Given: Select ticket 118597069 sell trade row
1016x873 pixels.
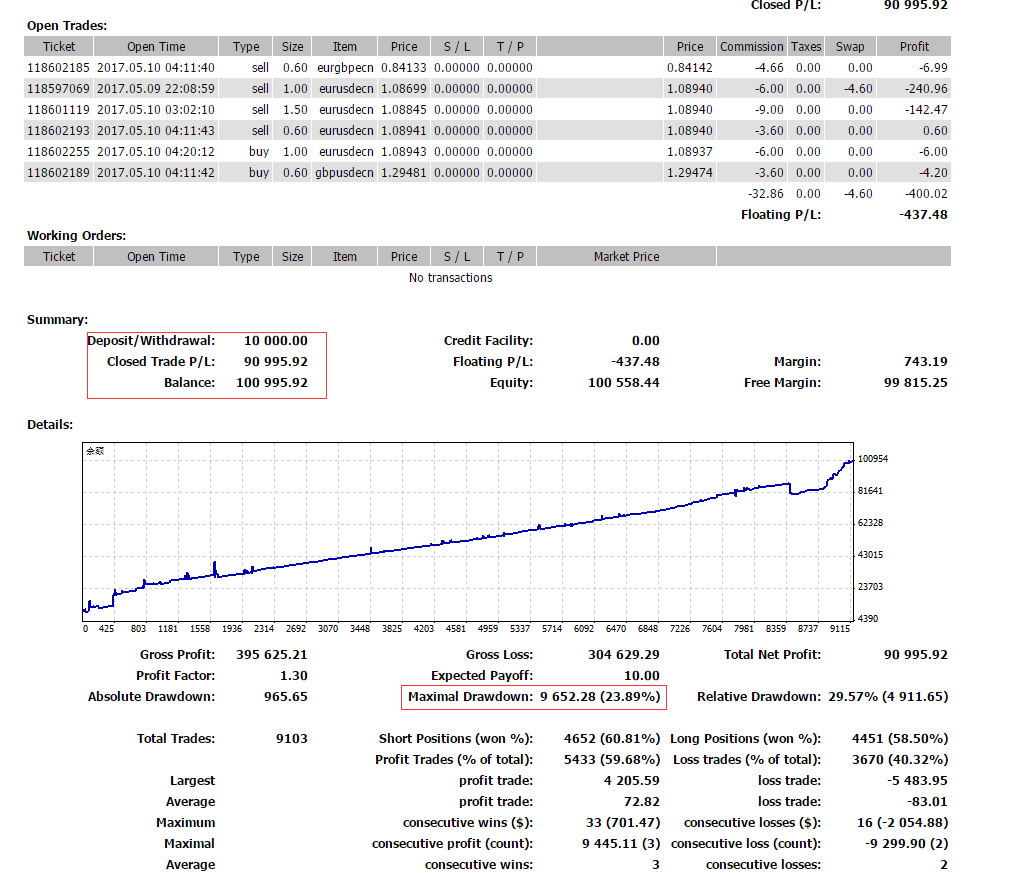Looking at the screenshot, I should [487, 89].
